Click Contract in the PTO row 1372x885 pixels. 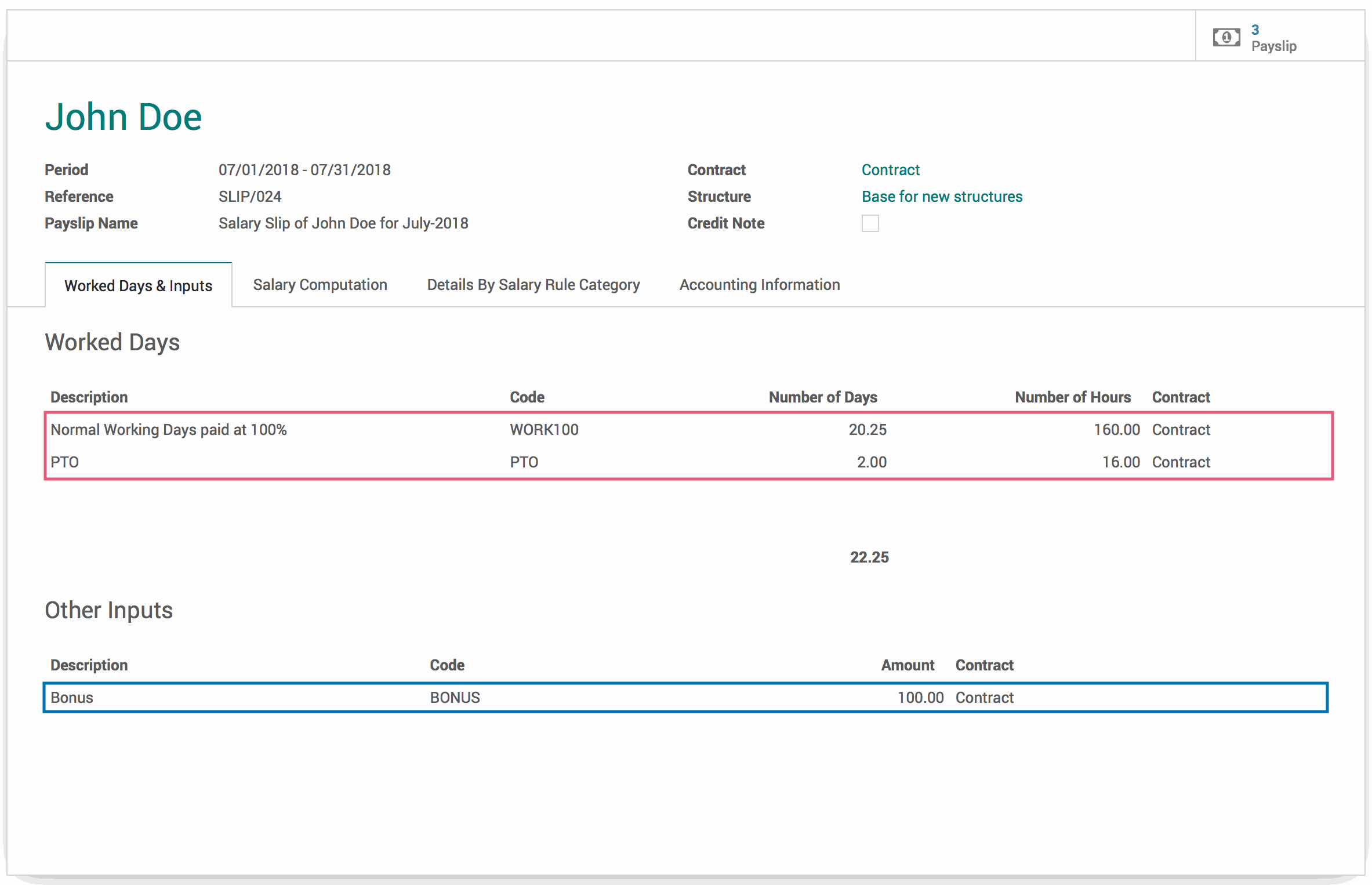pyautogui.click(x=1181, y=462)
